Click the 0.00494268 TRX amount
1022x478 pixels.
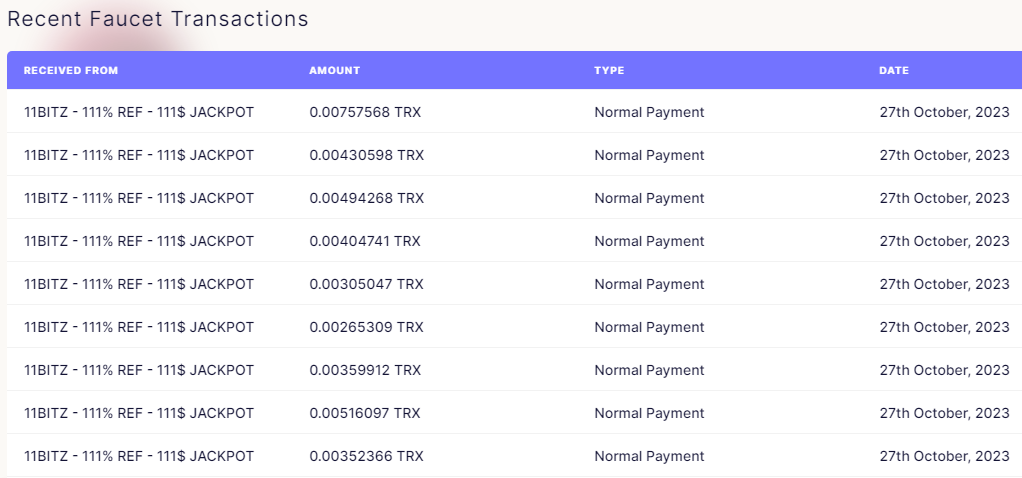point(366,198)
